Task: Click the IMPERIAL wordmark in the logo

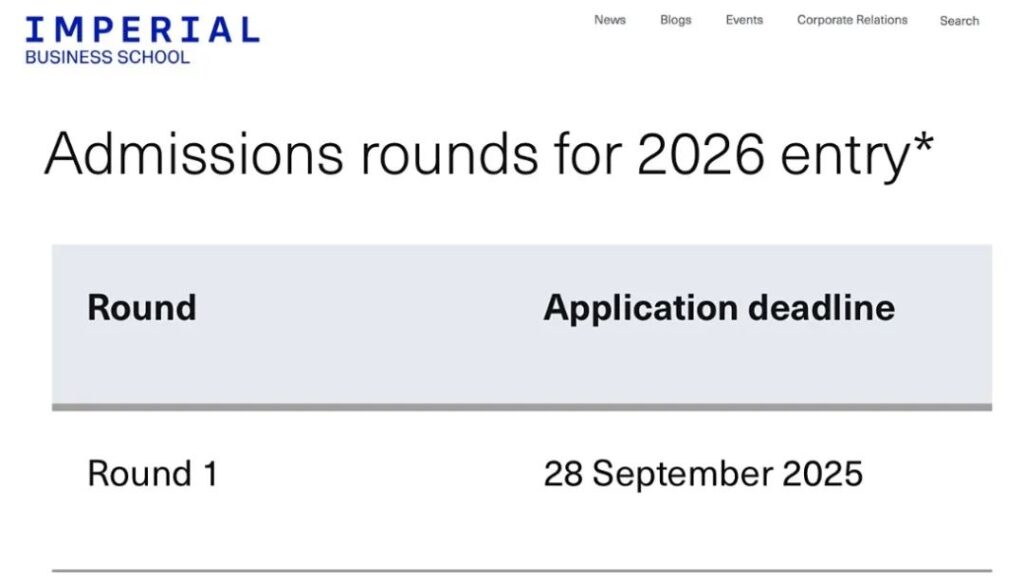Action: coord(142,29)
